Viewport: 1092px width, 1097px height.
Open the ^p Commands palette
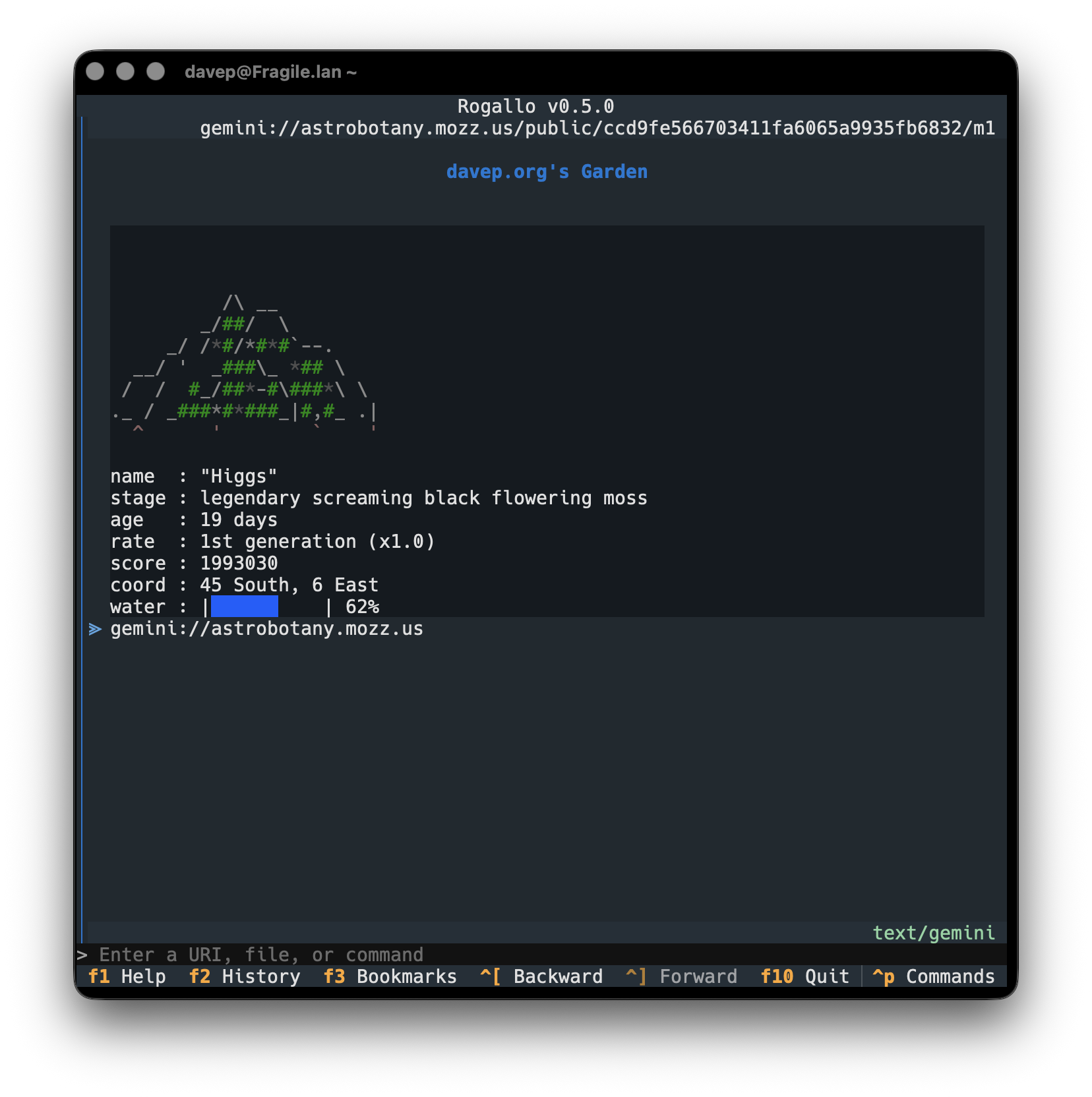(x=933, y=976)
